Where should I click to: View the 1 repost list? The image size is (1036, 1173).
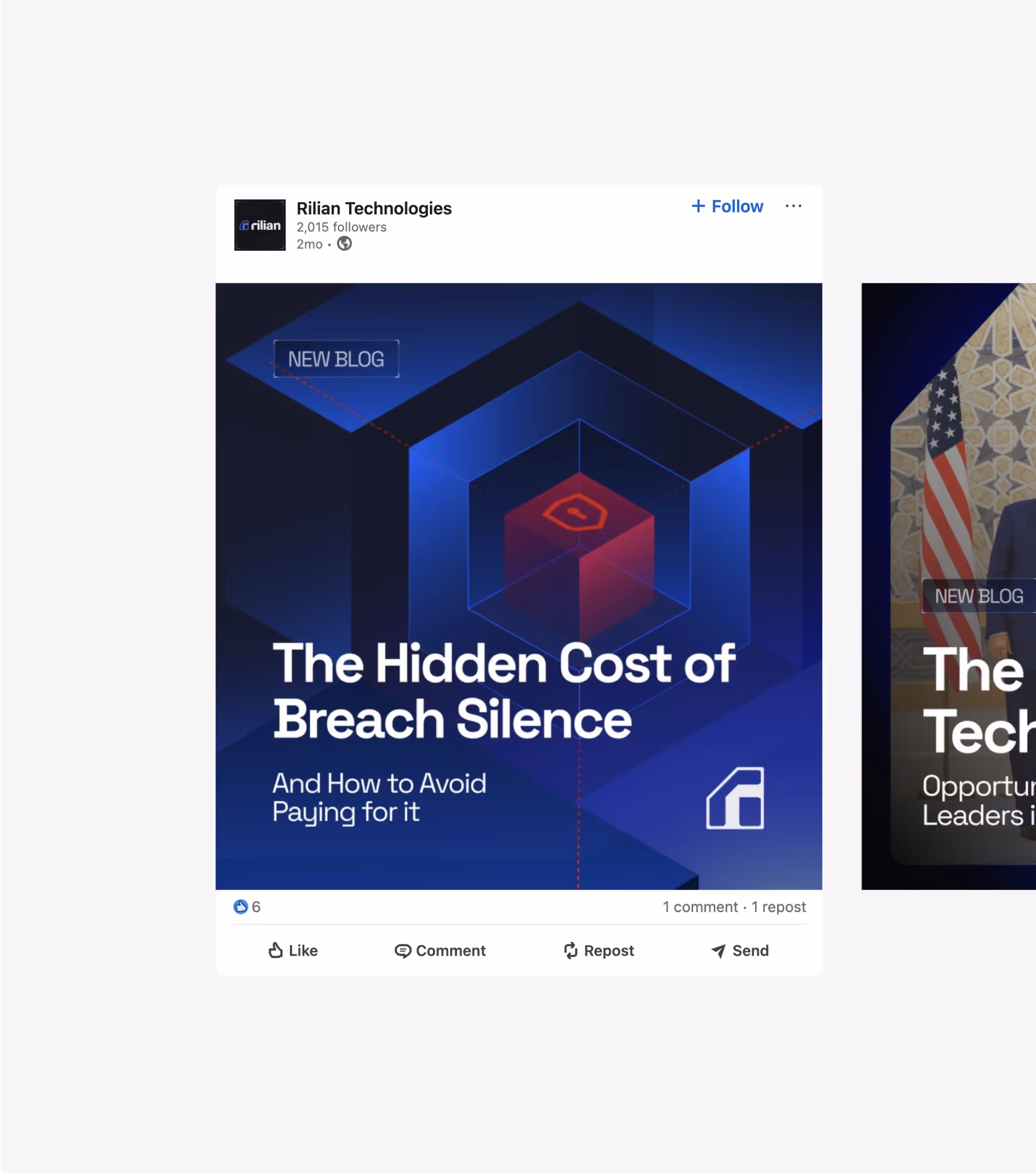pyautogui.click(x=779, y=907)
